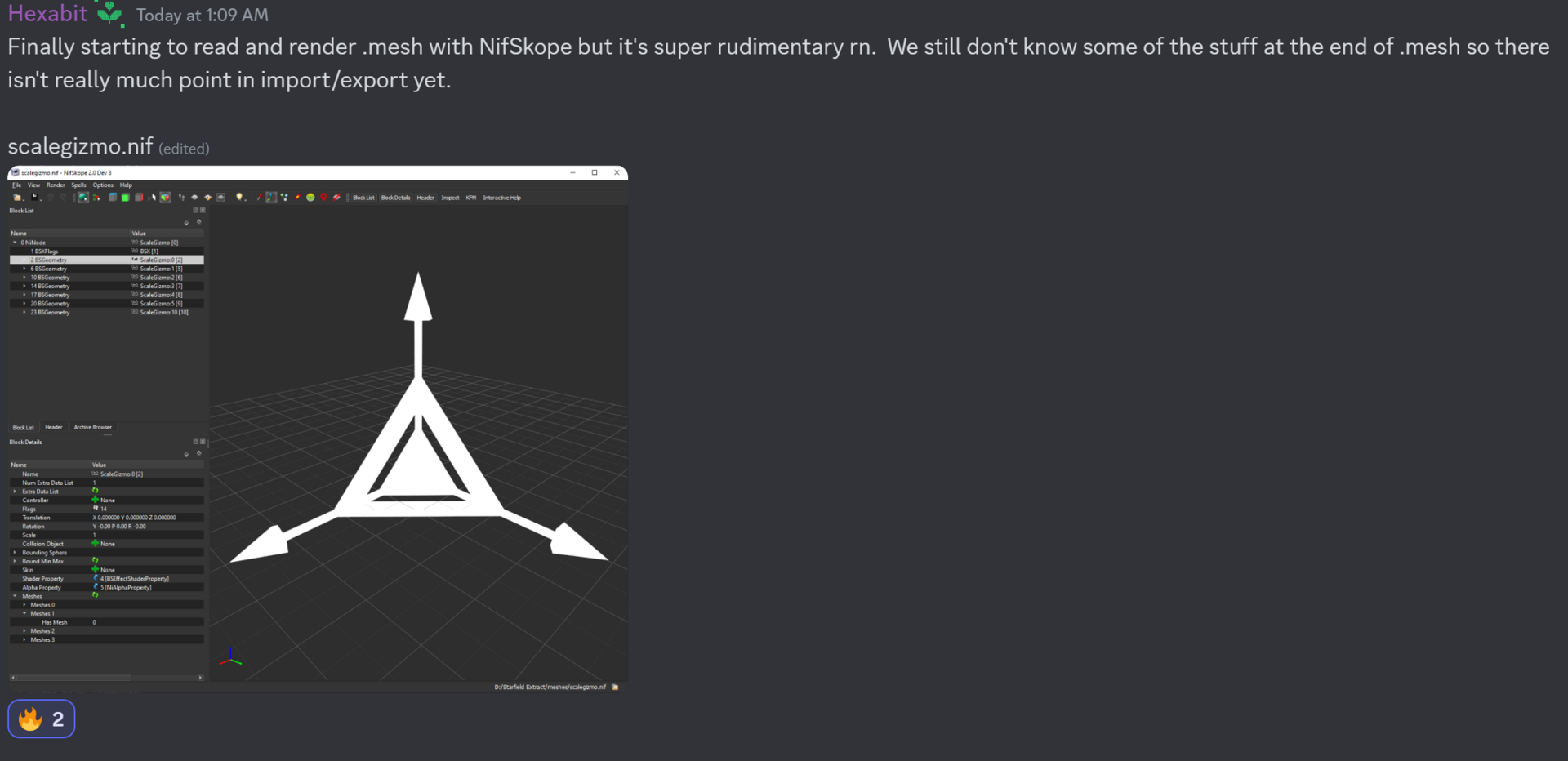The height and width of the screenshot is (761, 1568).
Task: Click the green plus icon in the Skin row
Action: (95, 569)
